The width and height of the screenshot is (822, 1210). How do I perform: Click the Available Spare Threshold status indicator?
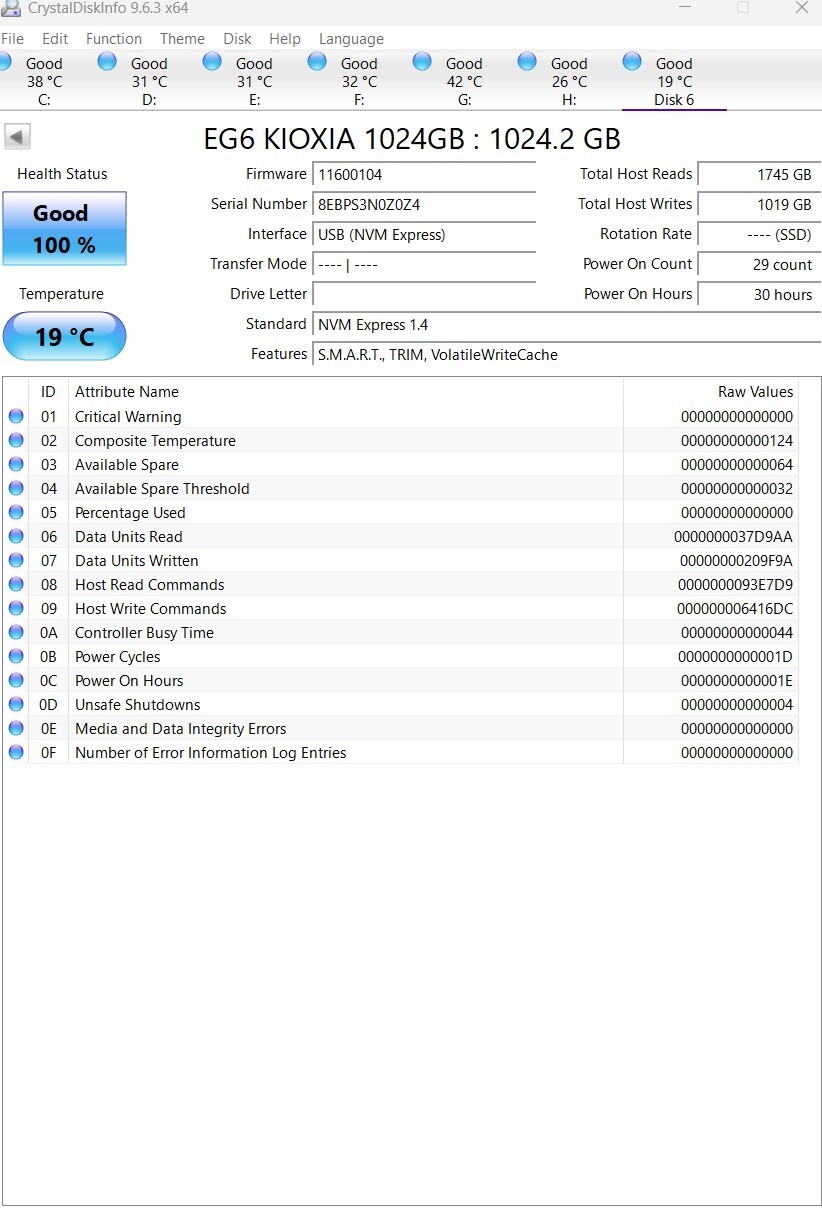pyautogui.click(x=16, y=488)
